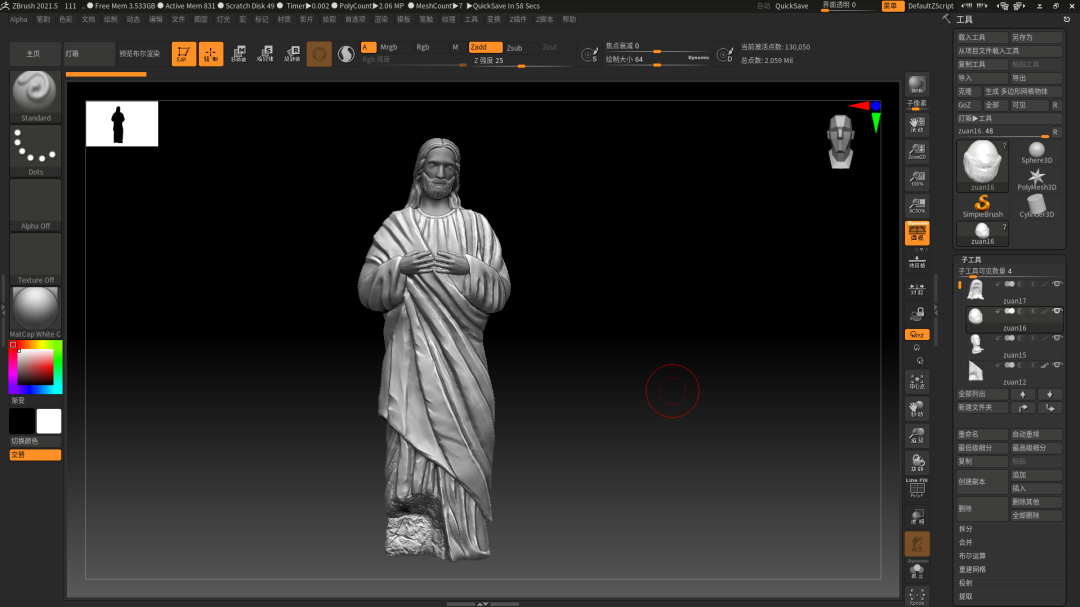Open the Alpha menu
Viewport: 1080px width, 607px height.
click(x=19, y=19)
